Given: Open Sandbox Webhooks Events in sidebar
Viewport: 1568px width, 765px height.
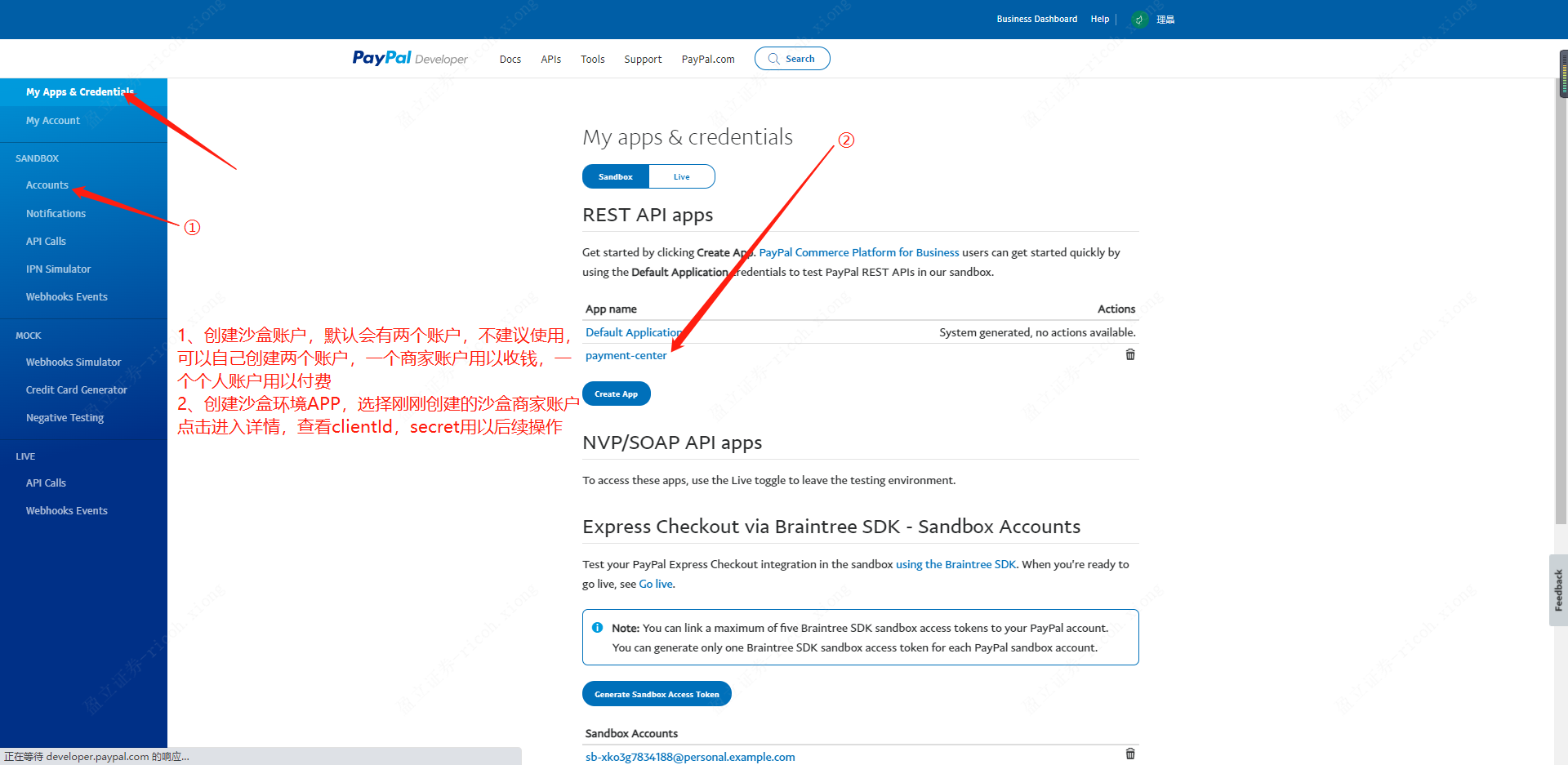Looking at the screenshot, I should coord(67,296).
